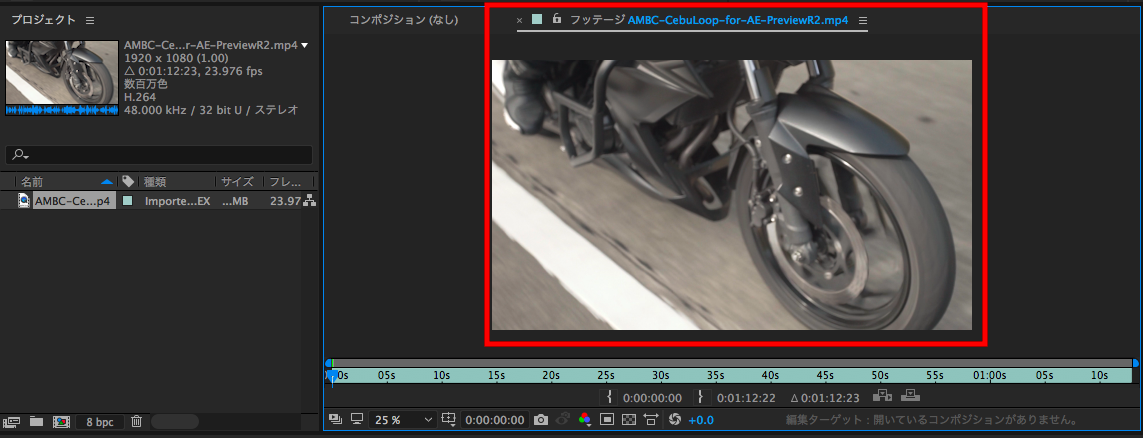The height and width of the screenshot is (438, 1143).
Task: Sort by フレ... frame rate column header
Action: point(285,181)
